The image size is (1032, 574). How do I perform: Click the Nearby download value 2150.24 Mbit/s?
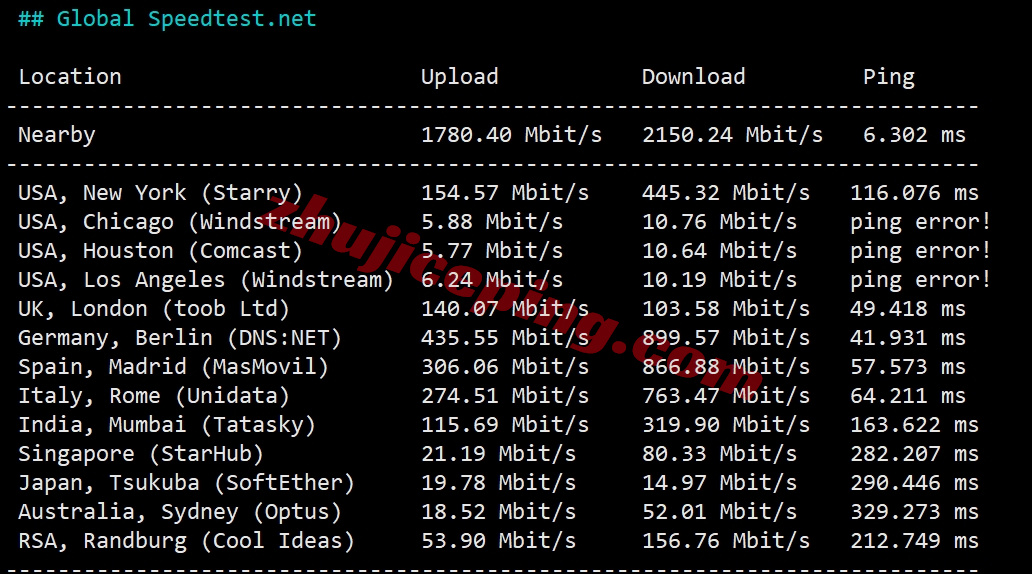pyautogui.click(x=732, y=135)
